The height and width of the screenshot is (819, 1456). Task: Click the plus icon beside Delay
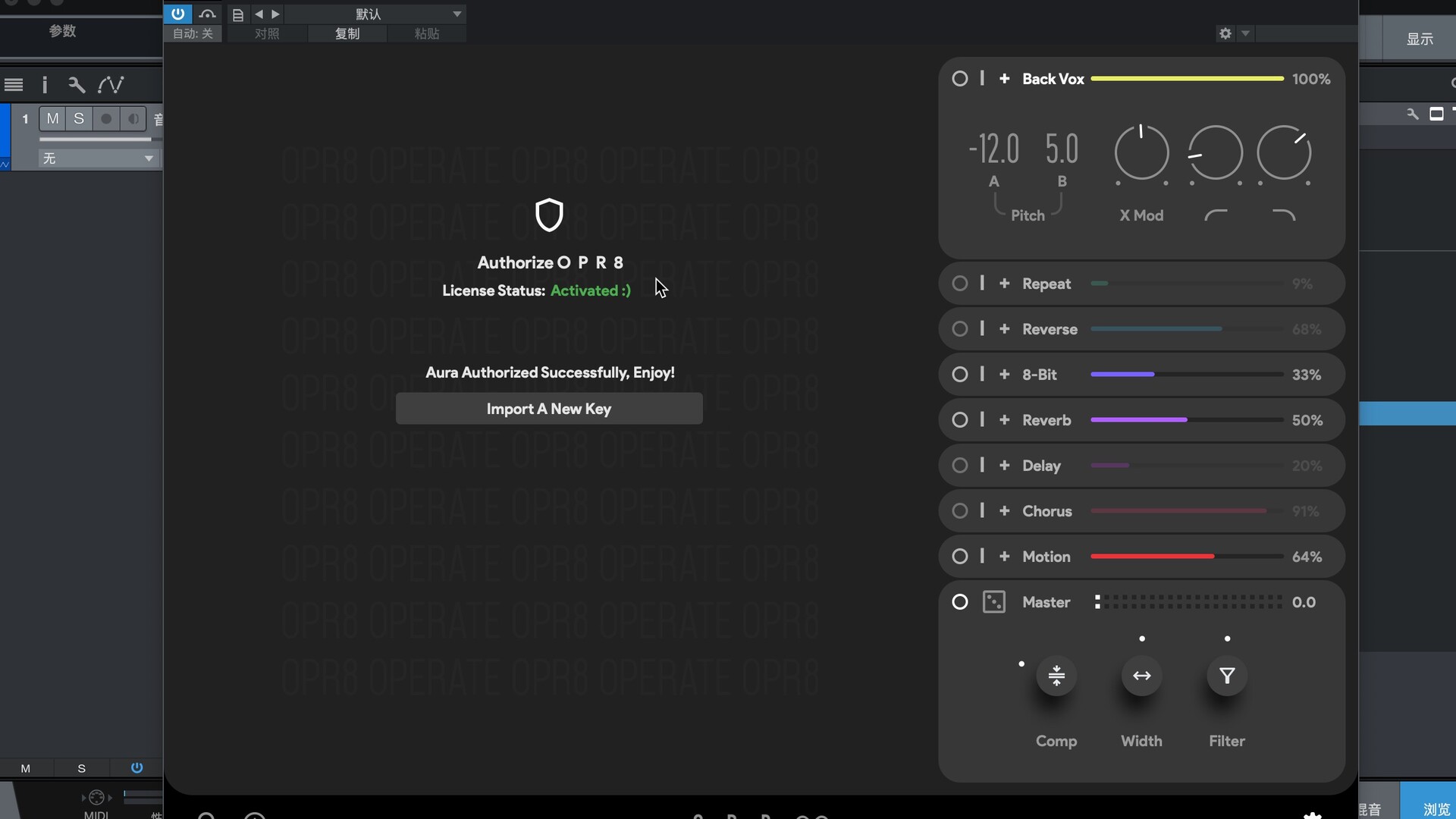(1004, 466)
